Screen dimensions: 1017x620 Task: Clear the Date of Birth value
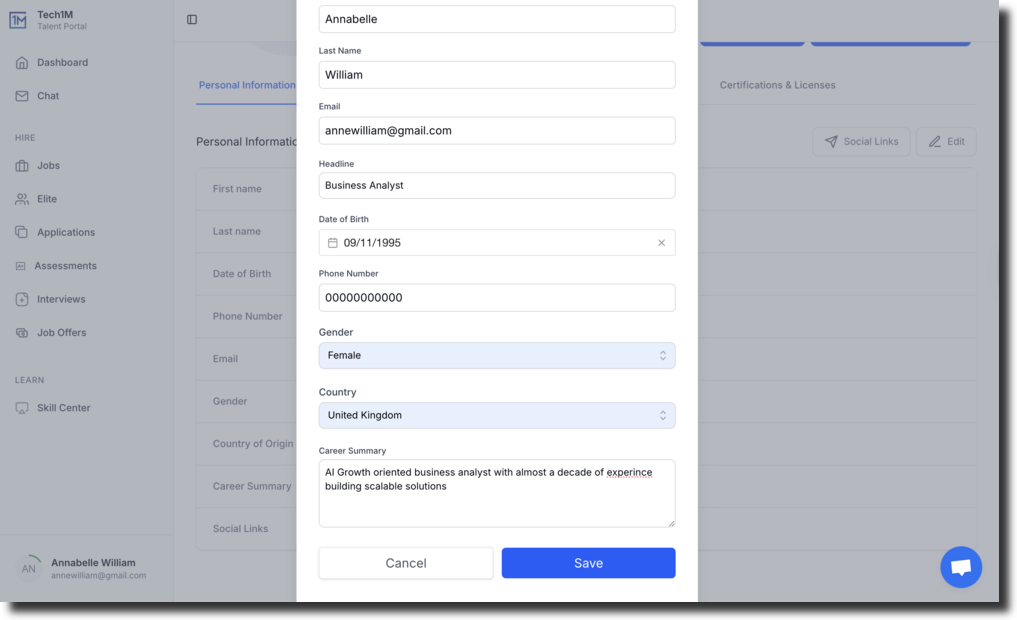tap(662, 243)
